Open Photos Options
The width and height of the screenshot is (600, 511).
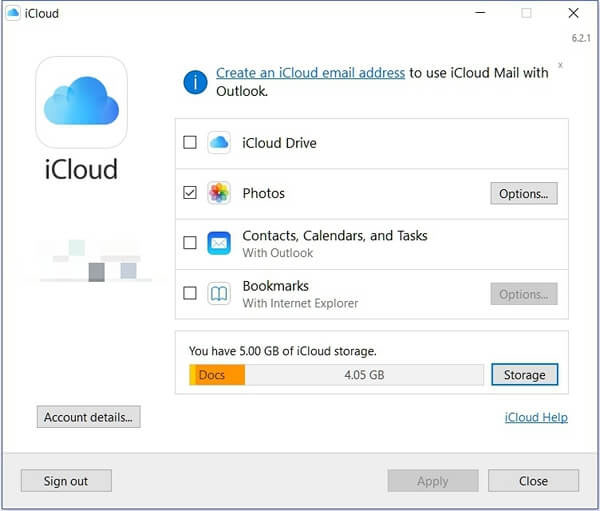pos(524,194)
